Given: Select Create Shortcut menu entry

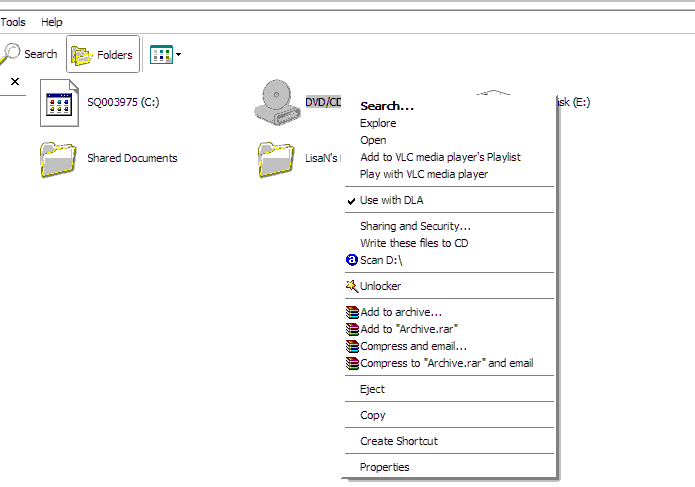Looking at the screenshot, I should pyautogui.click(x=398, y=441).
